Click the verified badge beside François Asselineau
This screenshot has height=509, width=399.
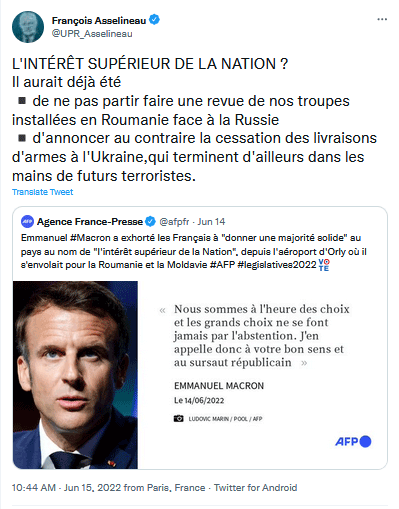[x=154, y=20]
